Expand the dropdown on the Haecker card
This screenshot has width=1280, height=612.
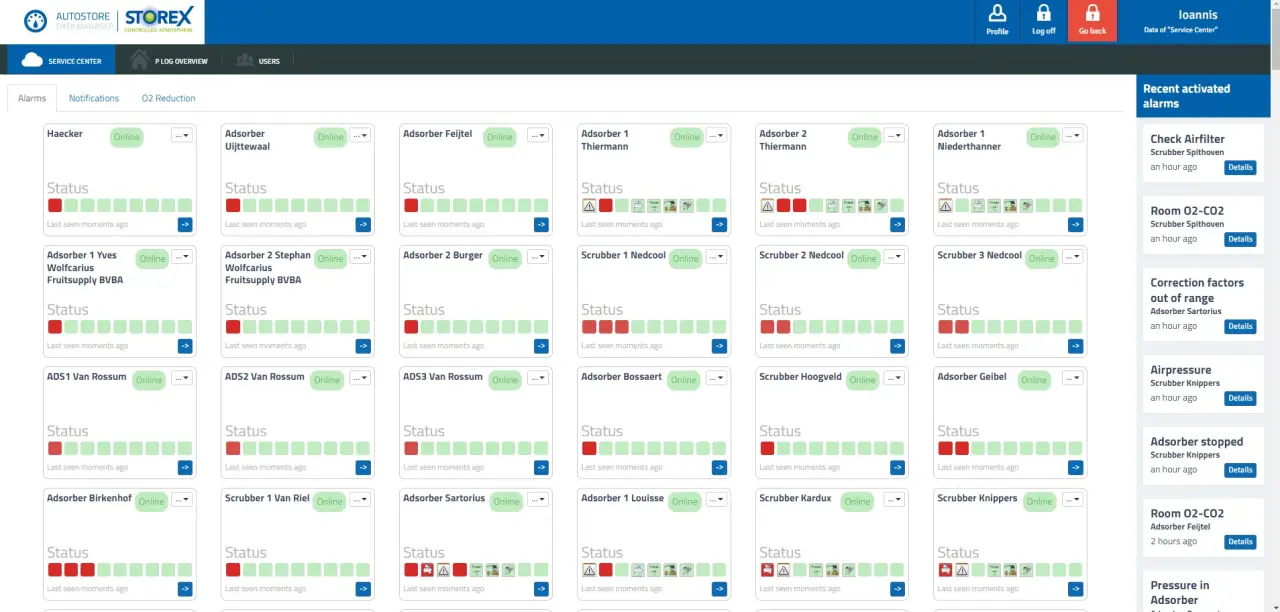coord(182,135)
